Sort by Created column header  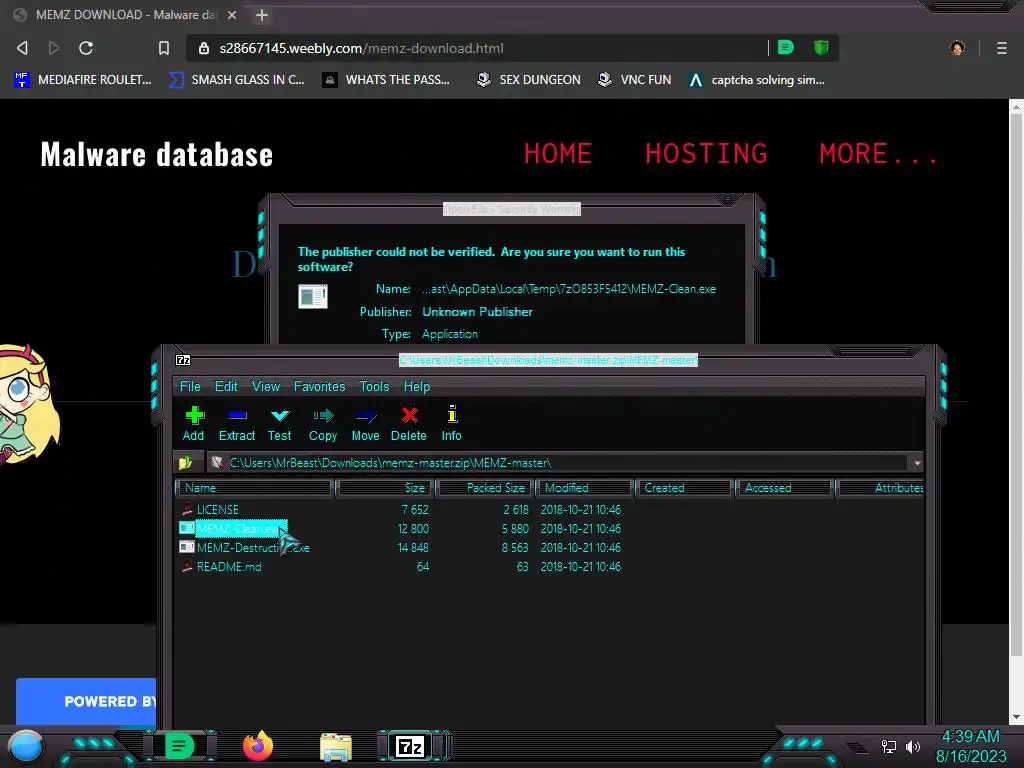(x=684, y=488)
